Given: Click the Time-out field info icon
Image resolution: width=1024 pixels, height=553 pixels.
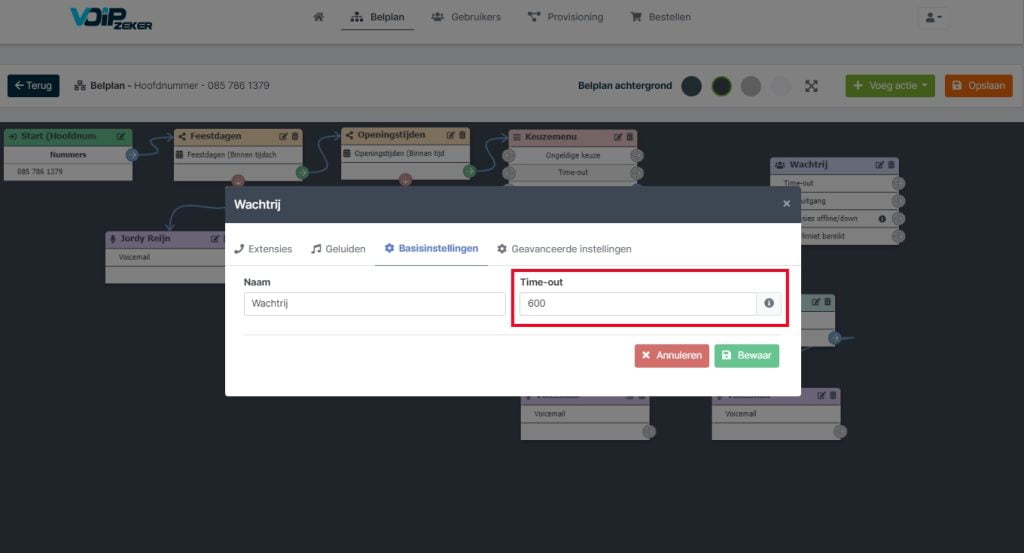Looking at the screenshot, I should point(769,304).
